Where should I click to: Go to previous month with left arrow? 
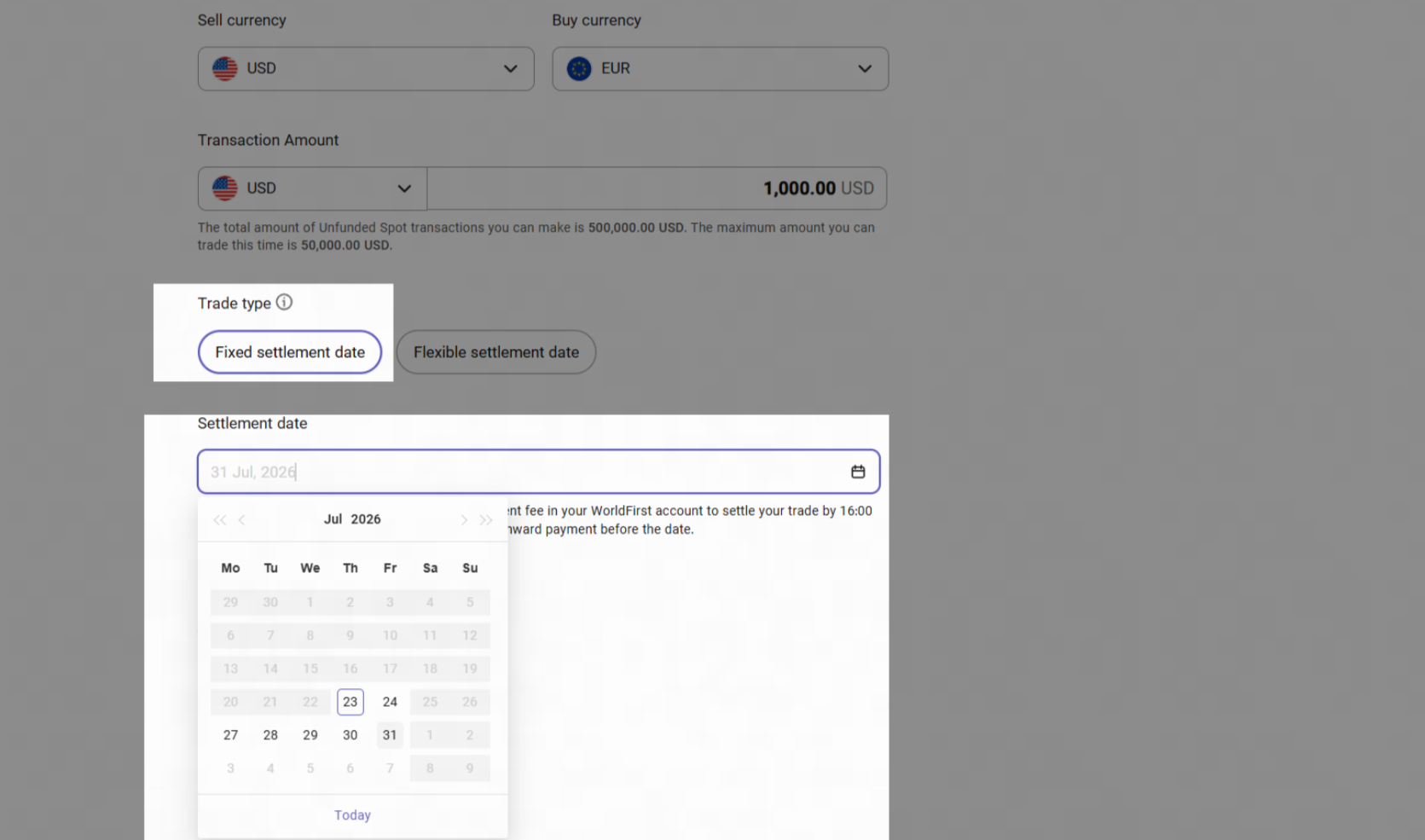point(242,519)
